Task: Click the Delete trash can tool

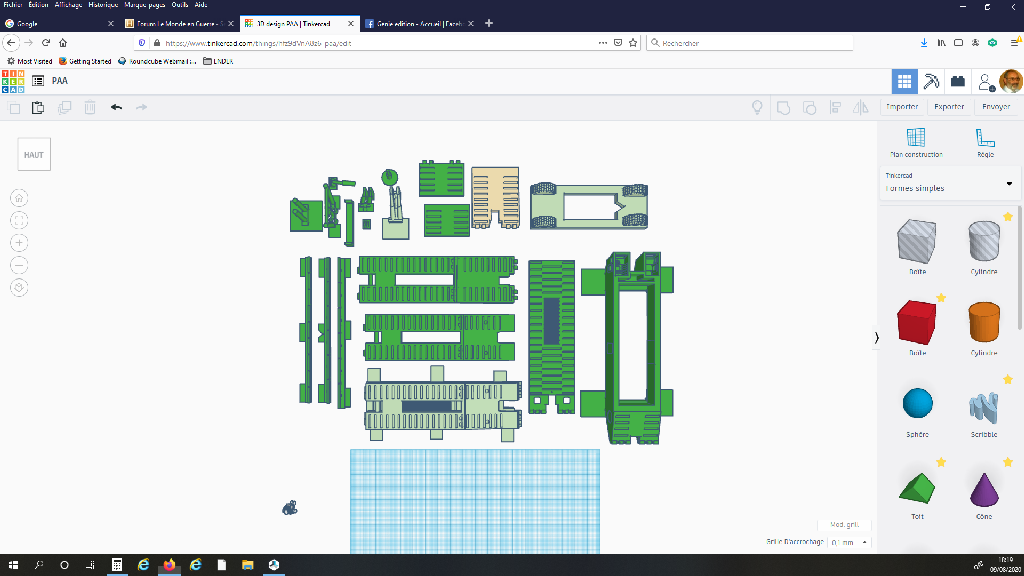Action: [x=90, y=108]
